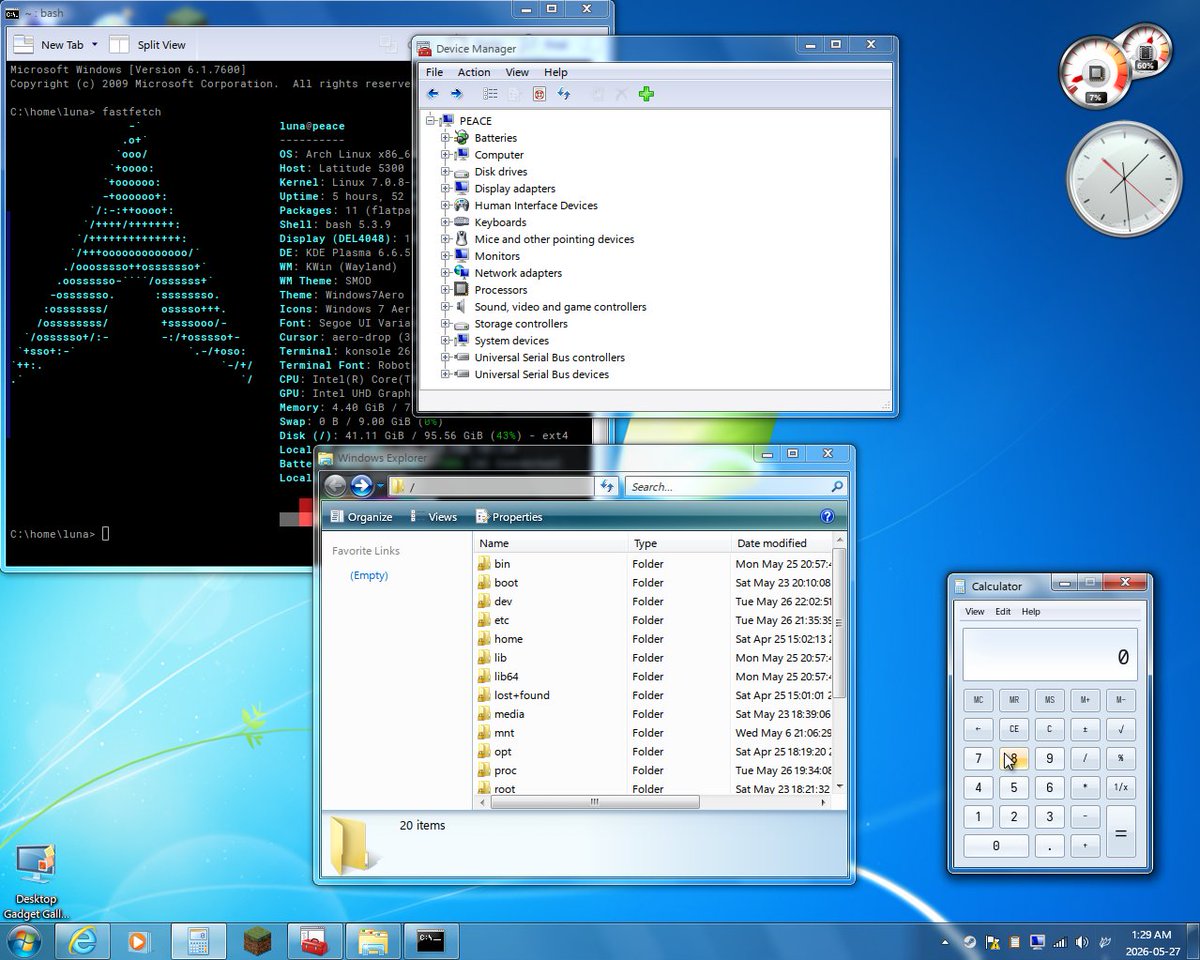This screenshot has height=960, width=1200.
Task: Add legacy hardware with green plus icon
Action: 646,94
